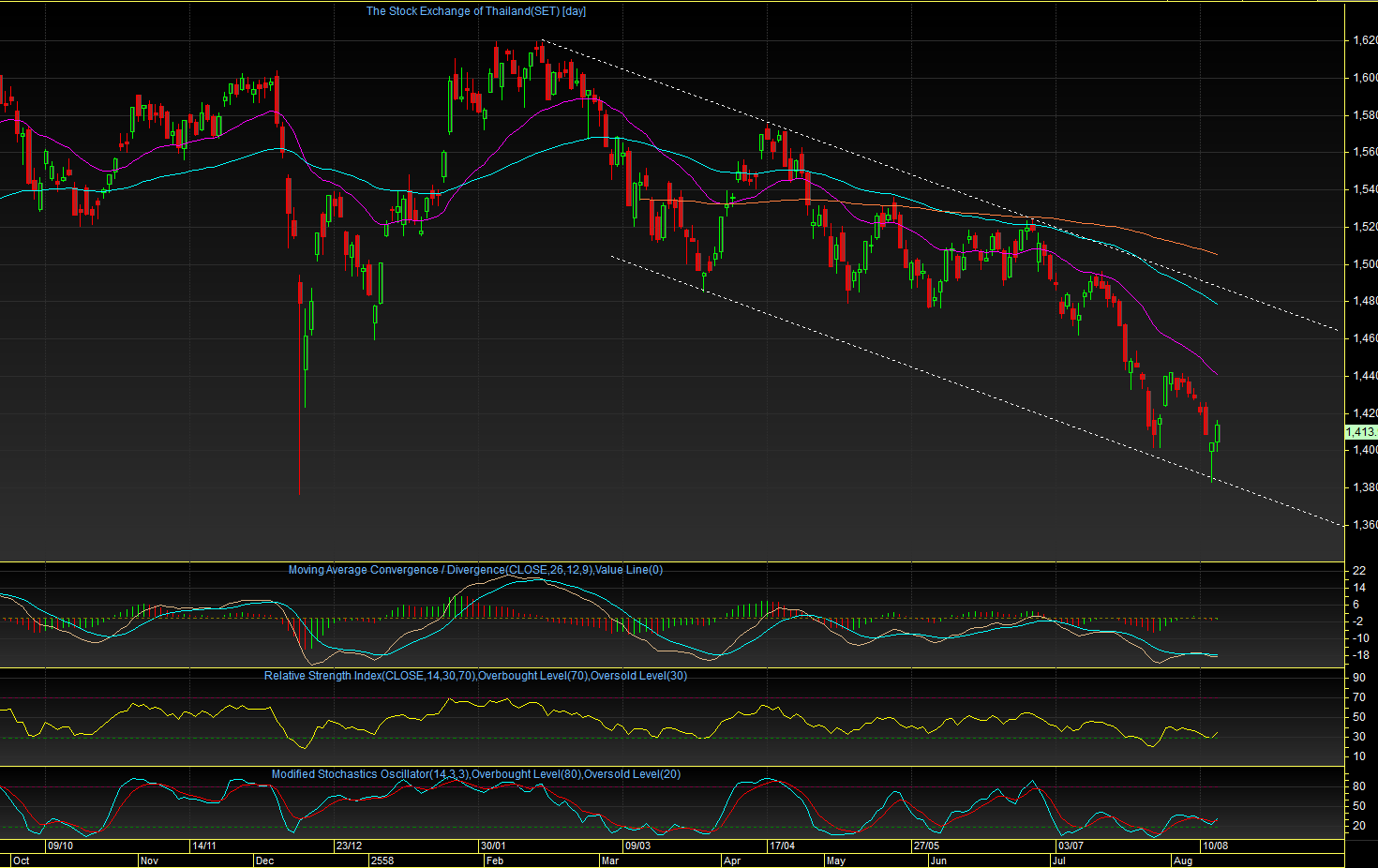Click the 1,580 price axis label

(1365, 115)
